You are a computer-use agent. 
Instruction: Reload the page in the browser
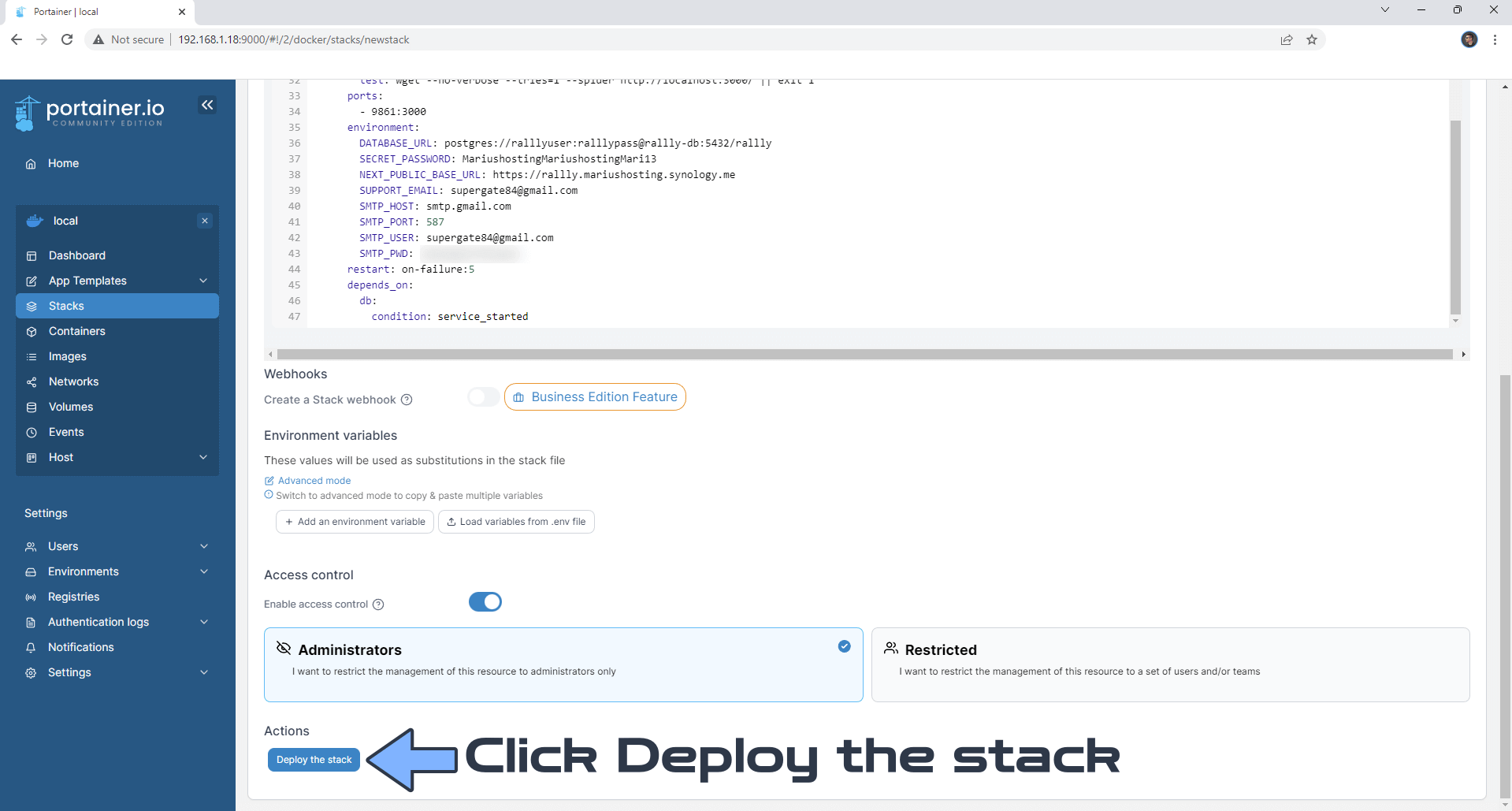tap(67, 39)
